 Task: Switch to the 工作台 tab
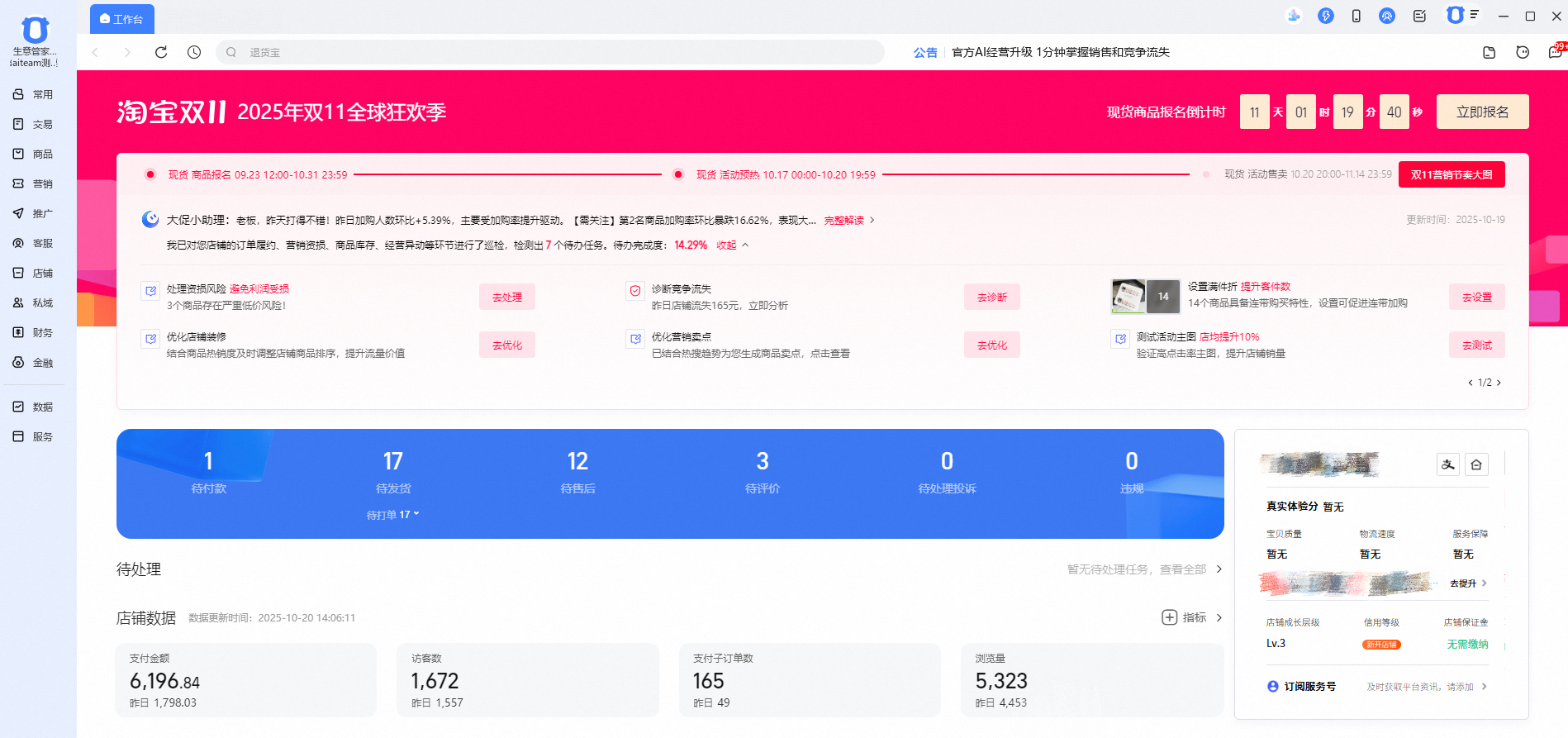pyautogui.click(x=121, y=19)
